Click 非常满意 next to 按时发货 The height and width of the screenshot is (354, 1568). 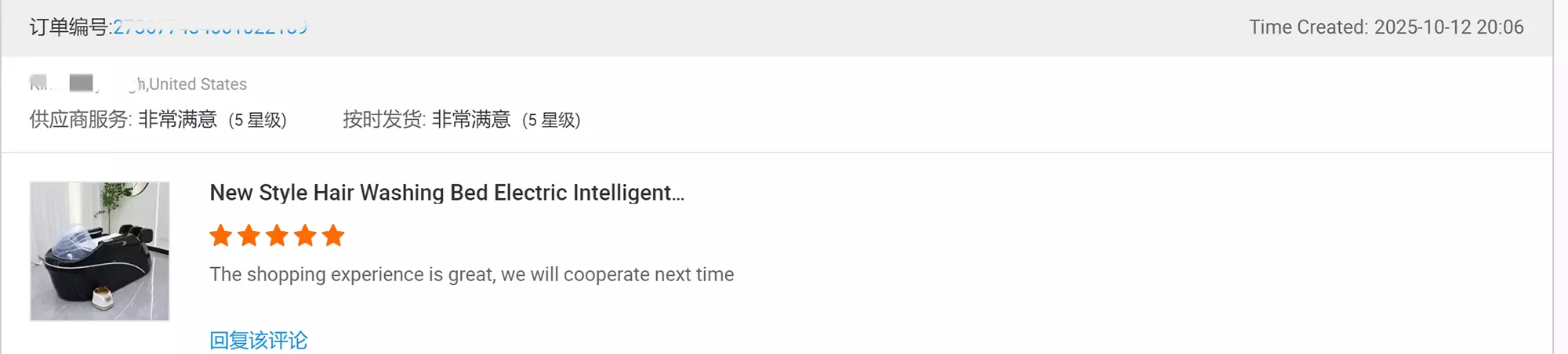pos(471,120)
